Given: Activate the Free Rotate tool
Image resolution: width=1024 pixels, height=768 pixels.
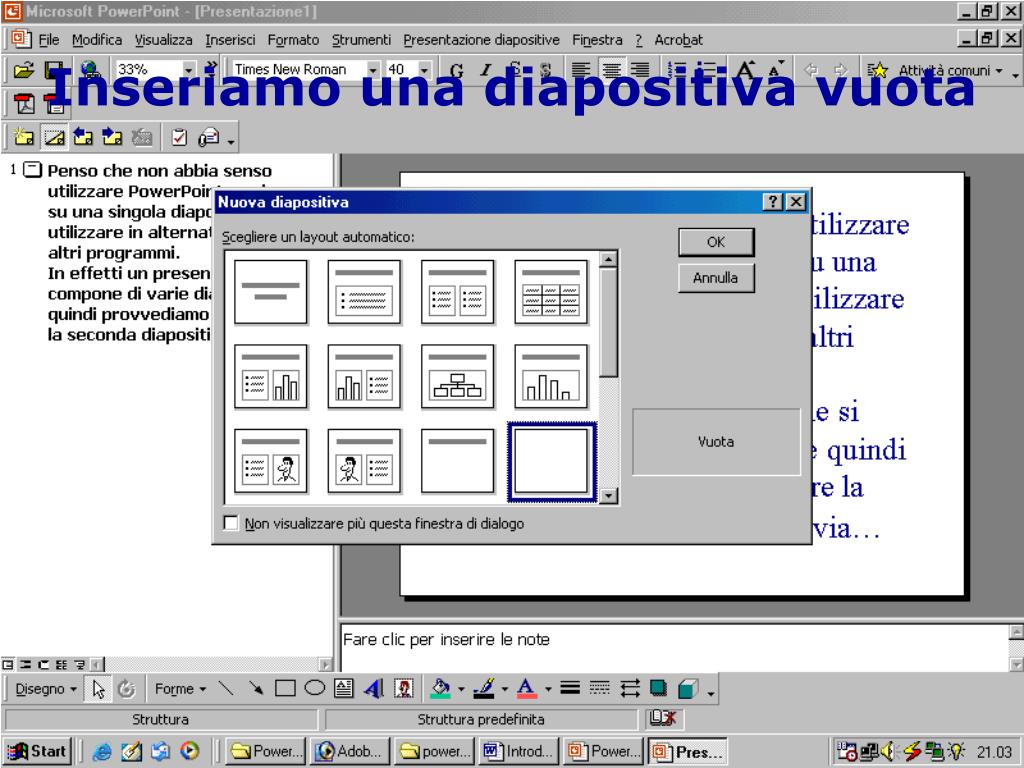Looking at the screenshot, I should 126,689.
